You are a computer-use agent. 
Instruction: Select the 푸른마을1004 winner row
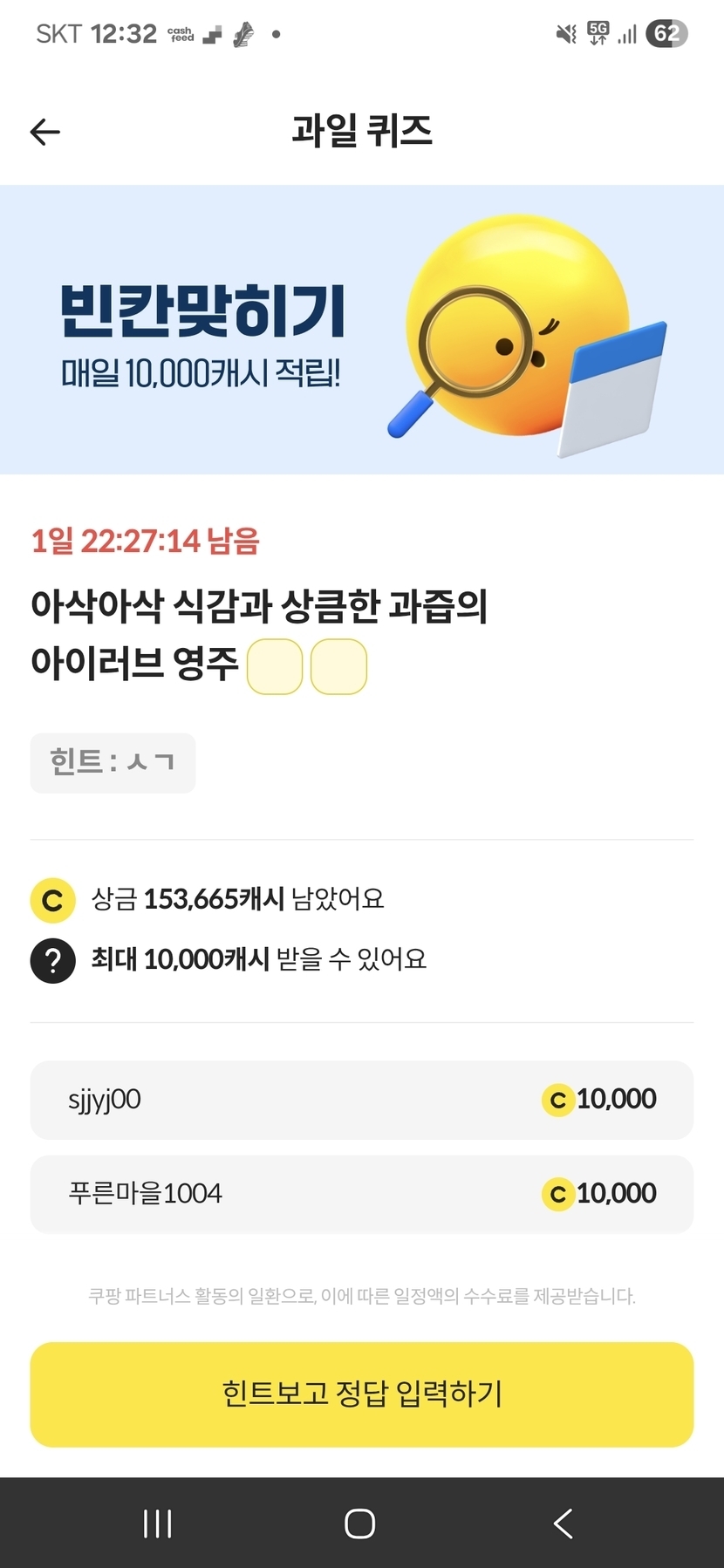coord(361,1194)
